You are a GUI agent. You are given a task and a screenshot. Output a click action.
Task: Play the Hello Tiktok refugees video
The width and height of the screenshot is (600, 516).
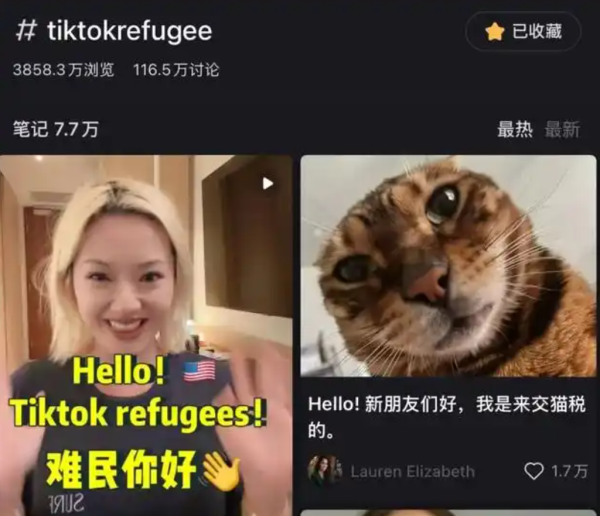(267, 184)
